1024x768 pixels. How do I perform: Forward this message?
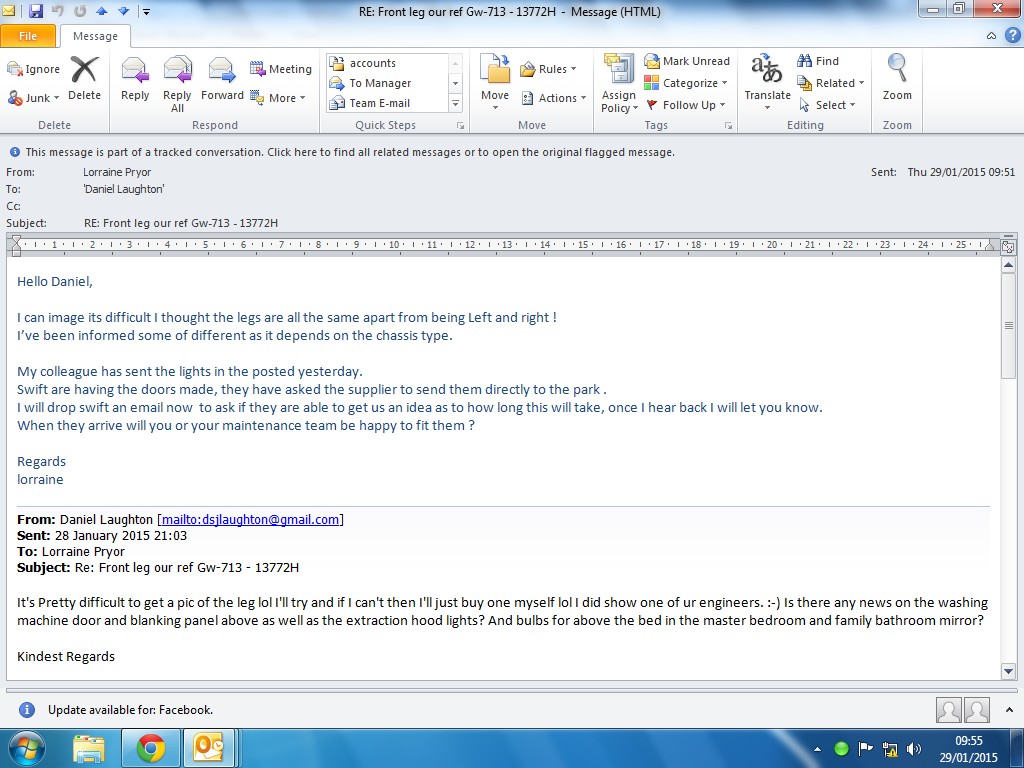[x=222, y=79]
